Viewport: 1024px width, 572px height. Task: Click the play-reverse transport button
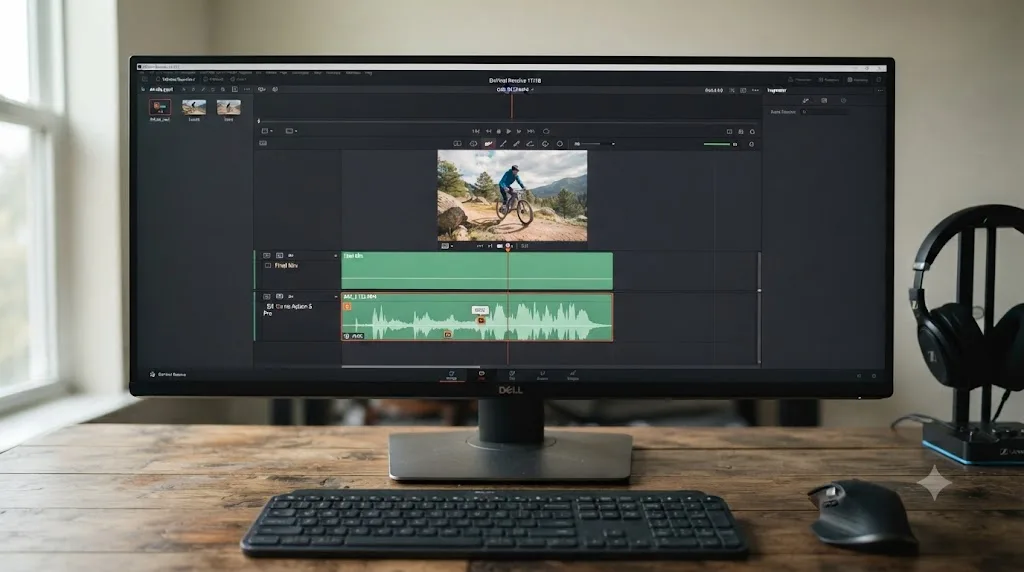488,131
